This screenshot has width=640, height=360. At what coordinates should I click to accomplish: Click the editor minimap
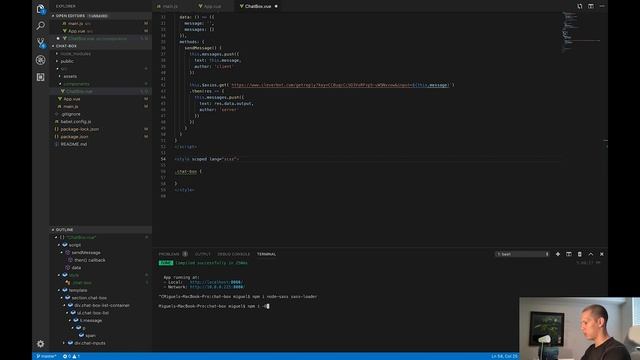(x=581, y=33)
